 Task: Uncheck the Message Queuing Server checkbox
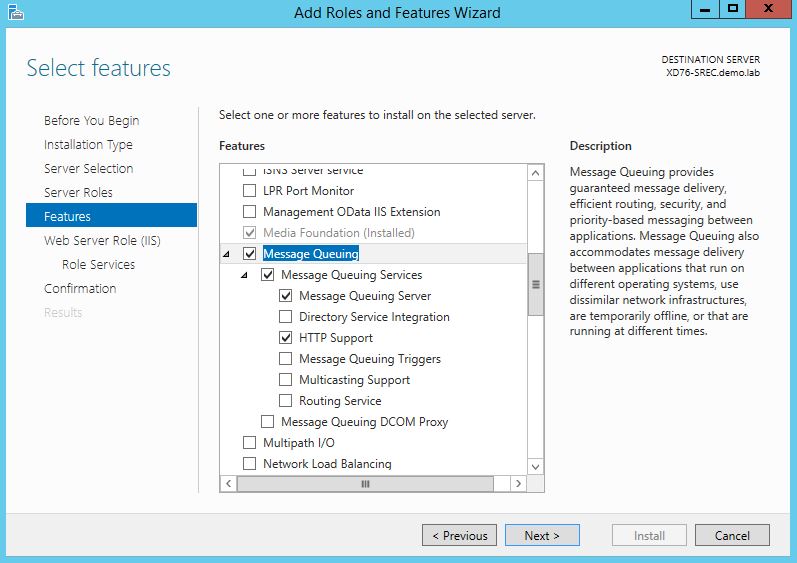(286, 296)
